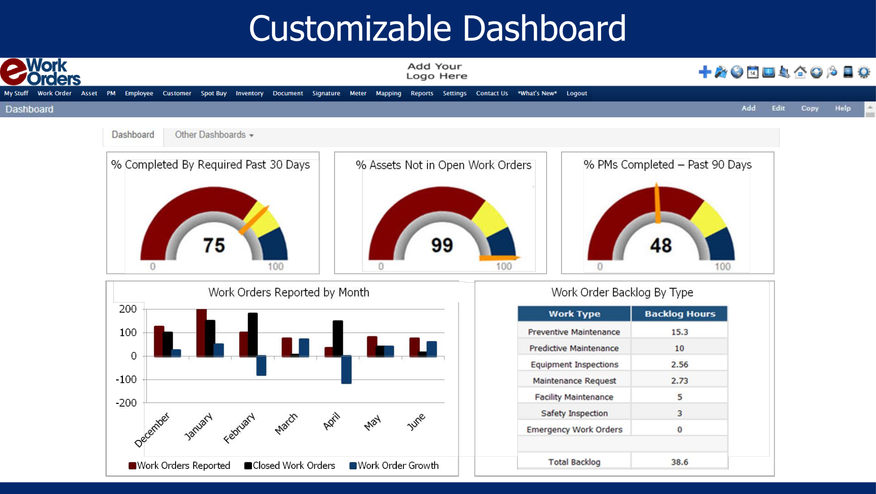The image size is (876, 494).
Task: Open the Work Order menu
Action: point(54,94)
